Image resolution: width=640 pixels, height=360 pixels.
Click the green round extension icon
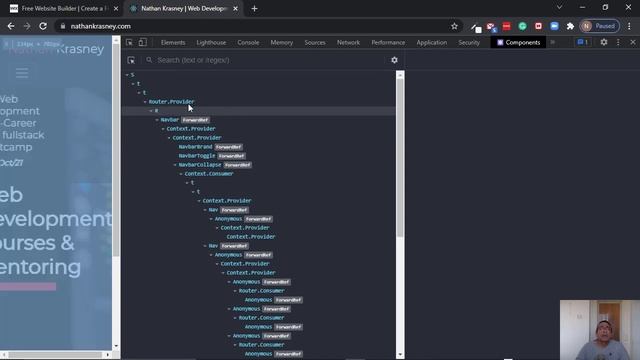[522, 26]
